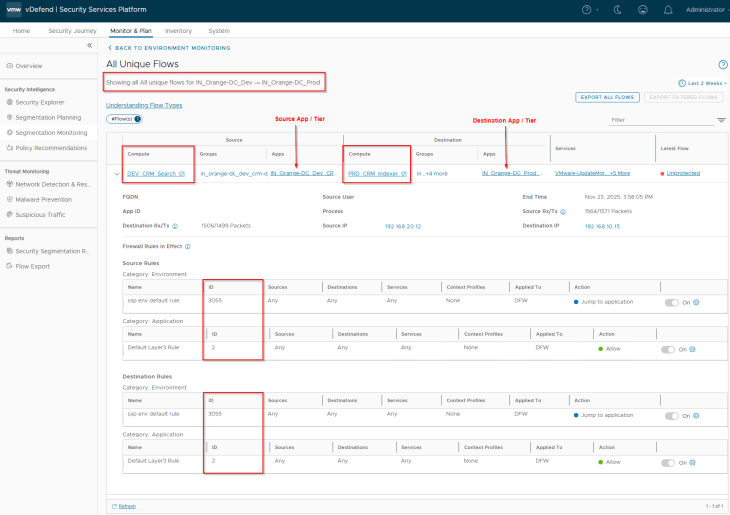Open the Last 2 Weeks time range dropdown
730x515 pixels.
pyautogui.click(x=701, y=83)
